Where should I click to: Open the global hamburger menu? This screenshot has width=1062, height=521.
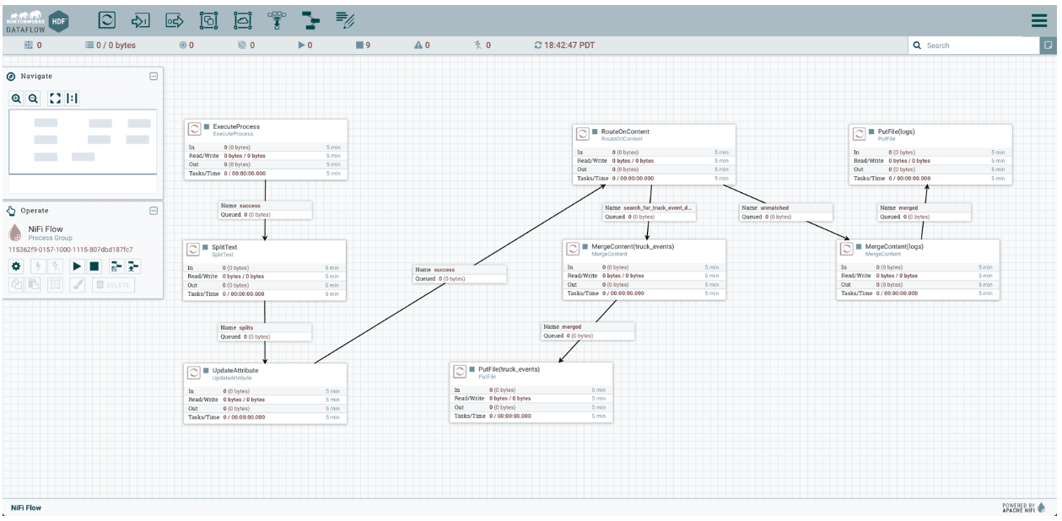(1039, 20)
